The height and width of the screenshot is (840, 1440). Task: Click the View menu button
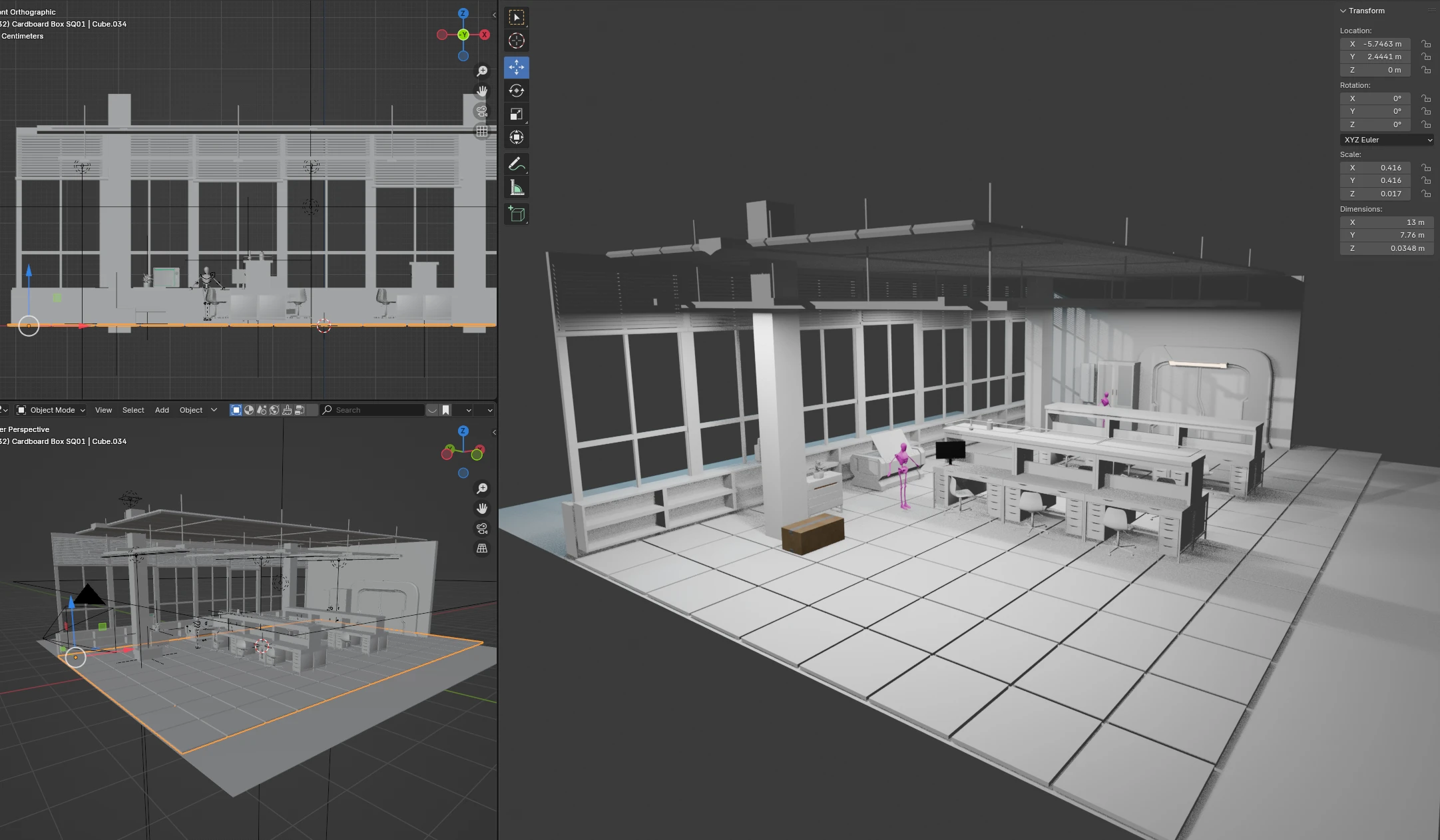[103, 410]
